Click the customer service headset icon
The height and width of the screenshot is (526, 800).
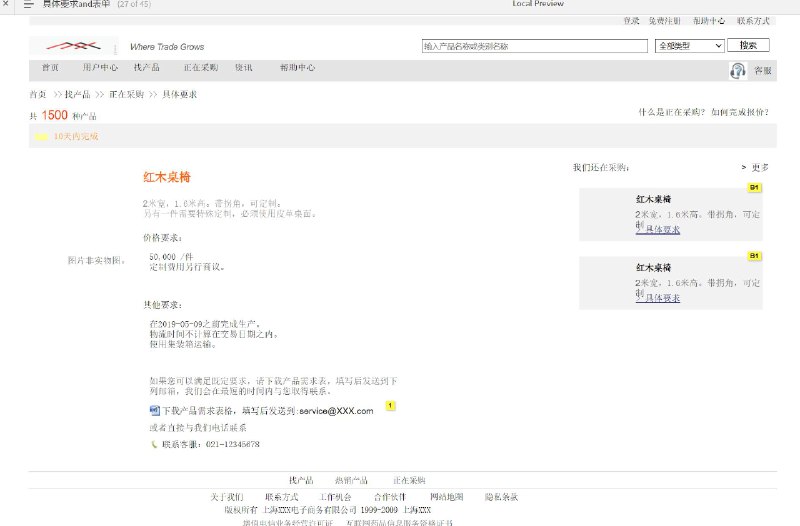[x=737, y=70]
